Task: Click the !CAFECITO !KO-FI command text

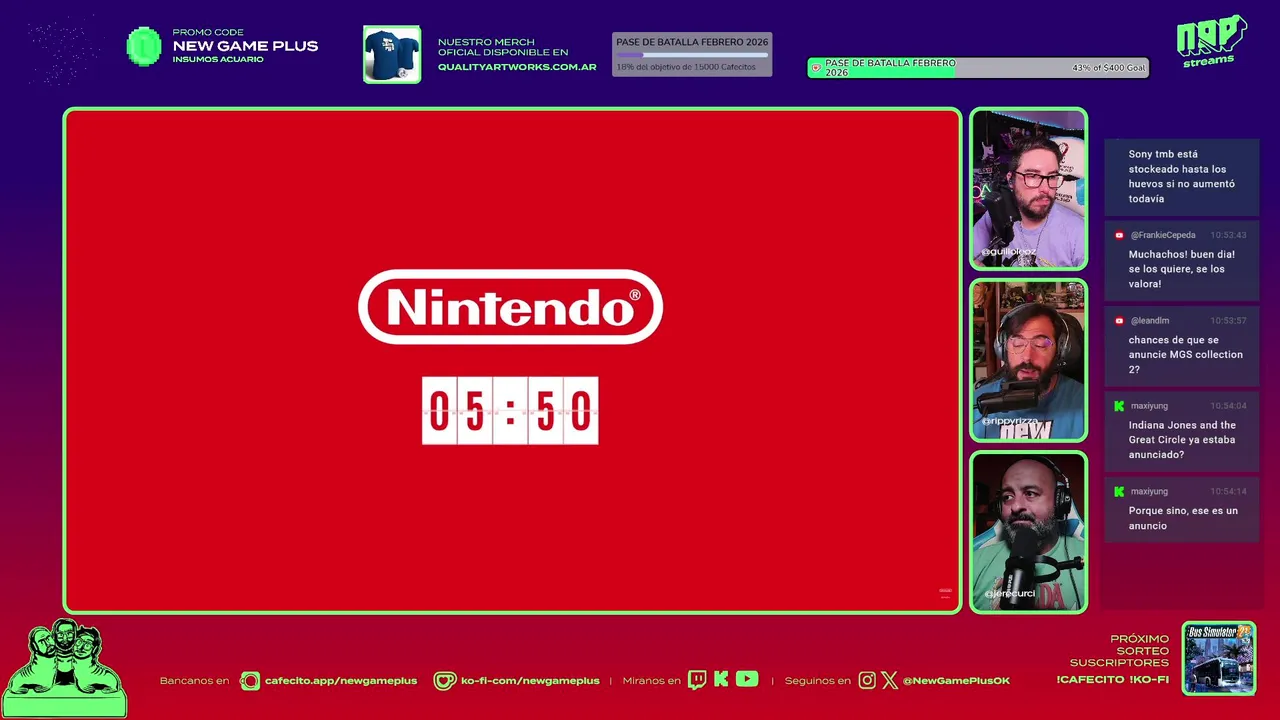Action: pos(1112,680)
